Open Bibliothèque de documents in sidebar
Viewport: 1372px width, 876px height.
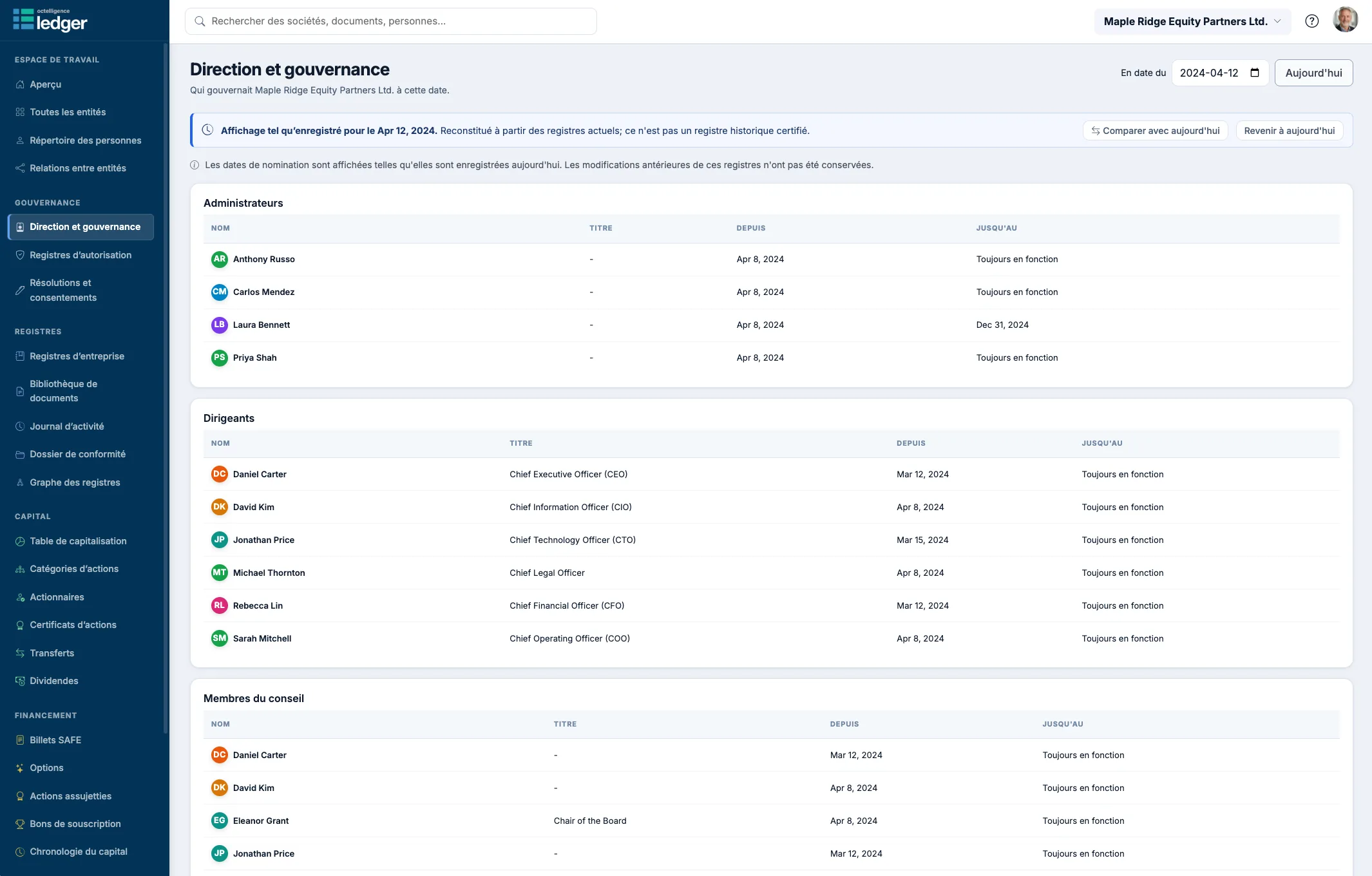click(81, 391)
